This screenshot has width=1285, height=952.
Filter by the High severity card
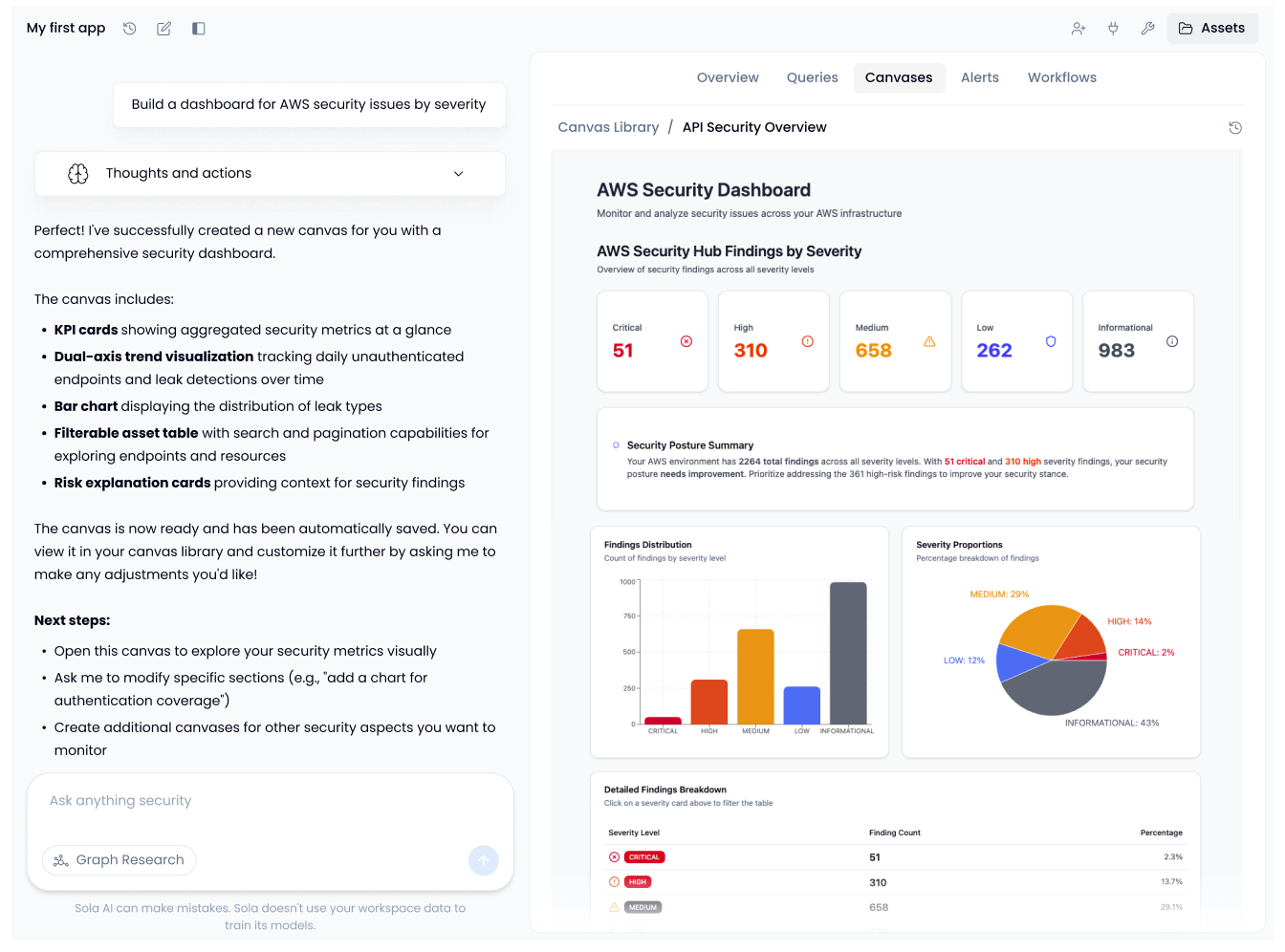point(773,341)
